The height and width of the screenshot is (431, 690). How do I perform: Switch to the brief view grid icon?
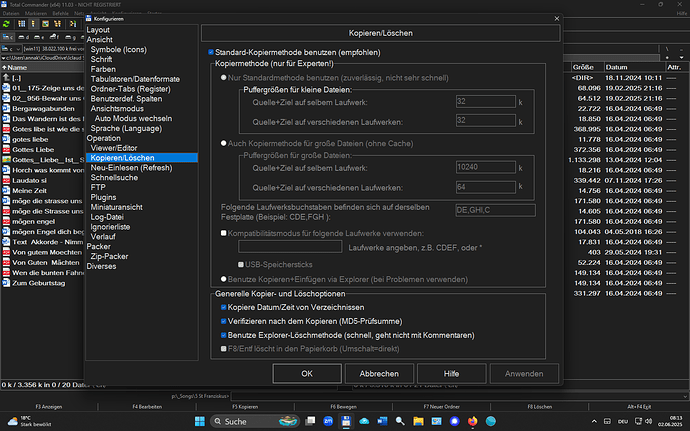22,24
